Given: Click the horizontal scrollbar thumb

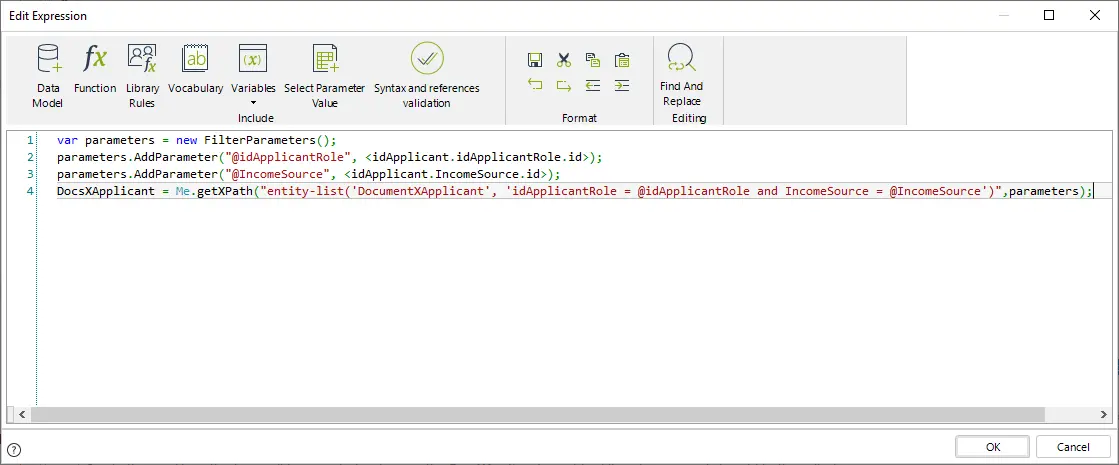Looking at the screenshot, I should click(537, 414).
